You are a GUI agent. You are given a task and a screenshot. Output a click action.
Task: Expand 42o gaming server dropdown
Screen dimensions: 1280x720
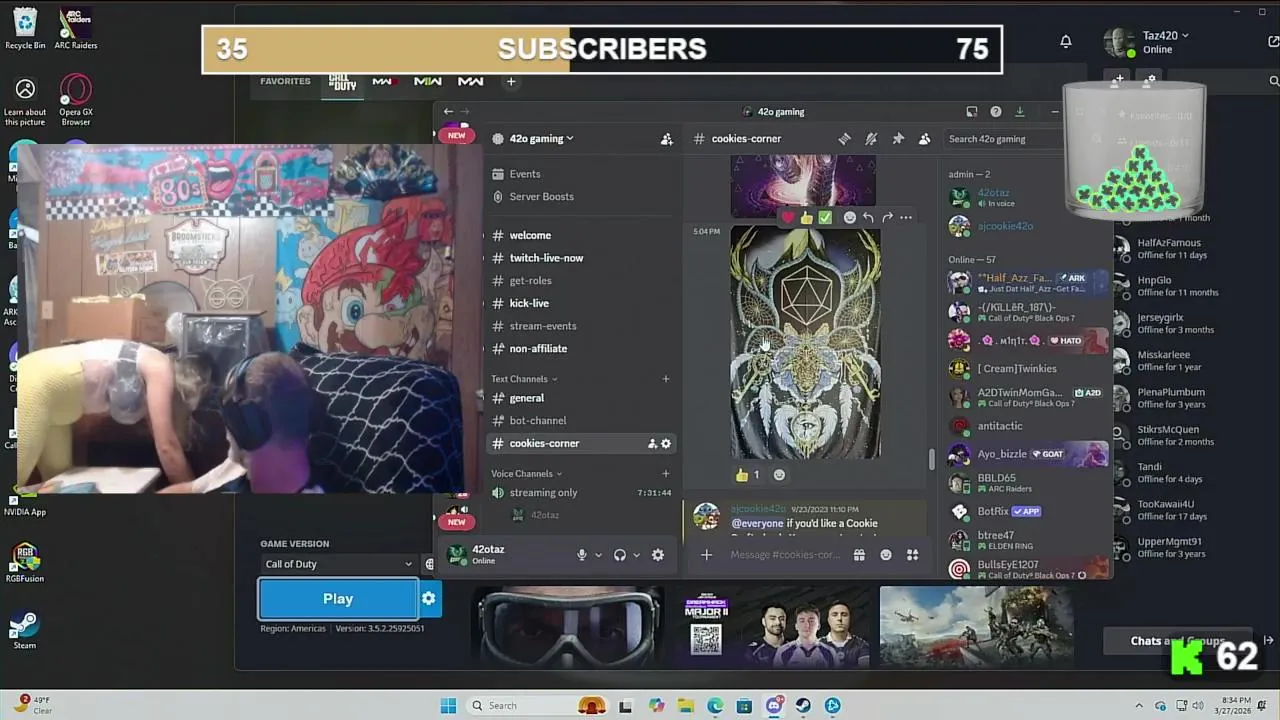tap(541, 139)
